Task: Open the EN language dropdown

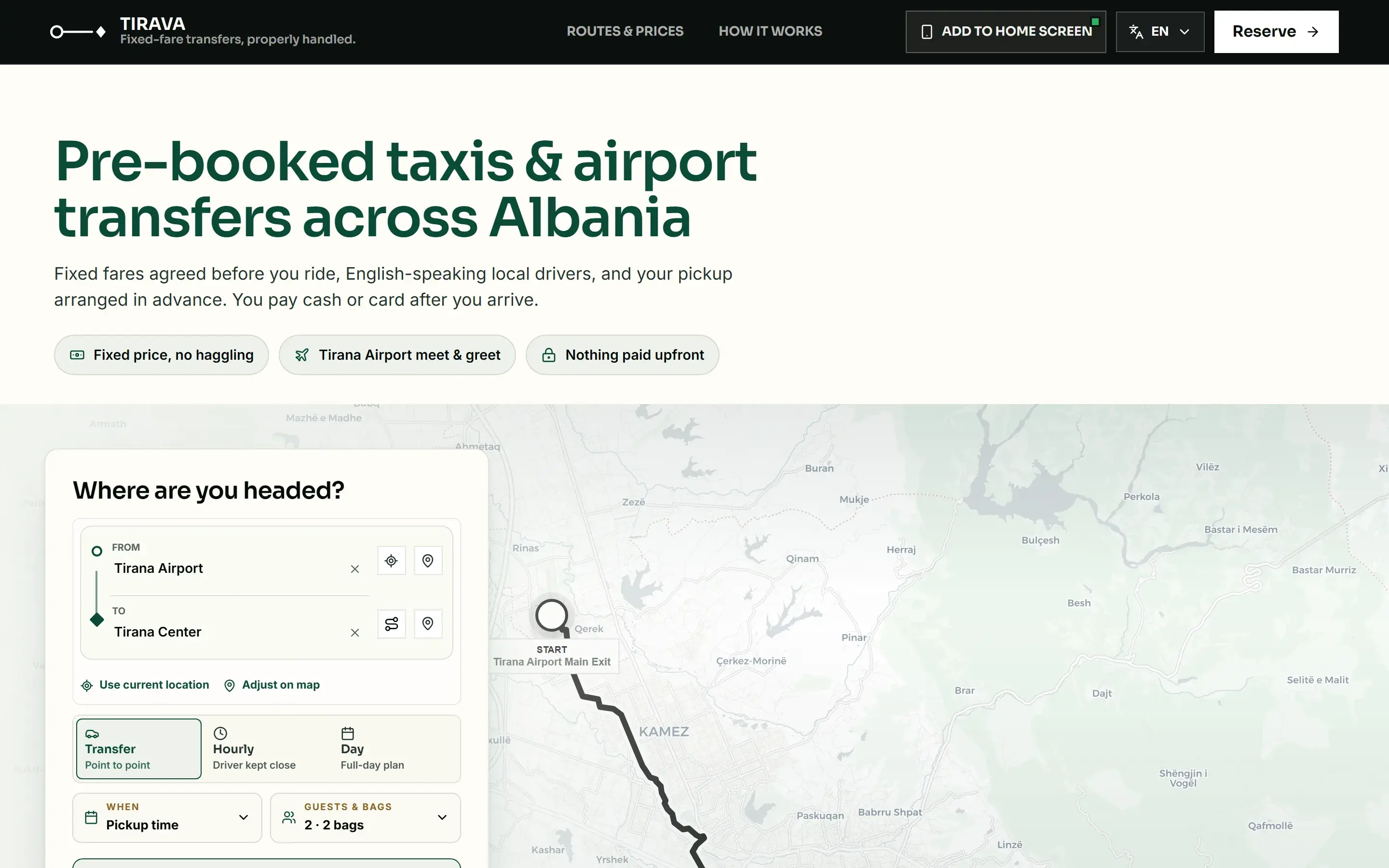Action: [x=1159, y=31]
